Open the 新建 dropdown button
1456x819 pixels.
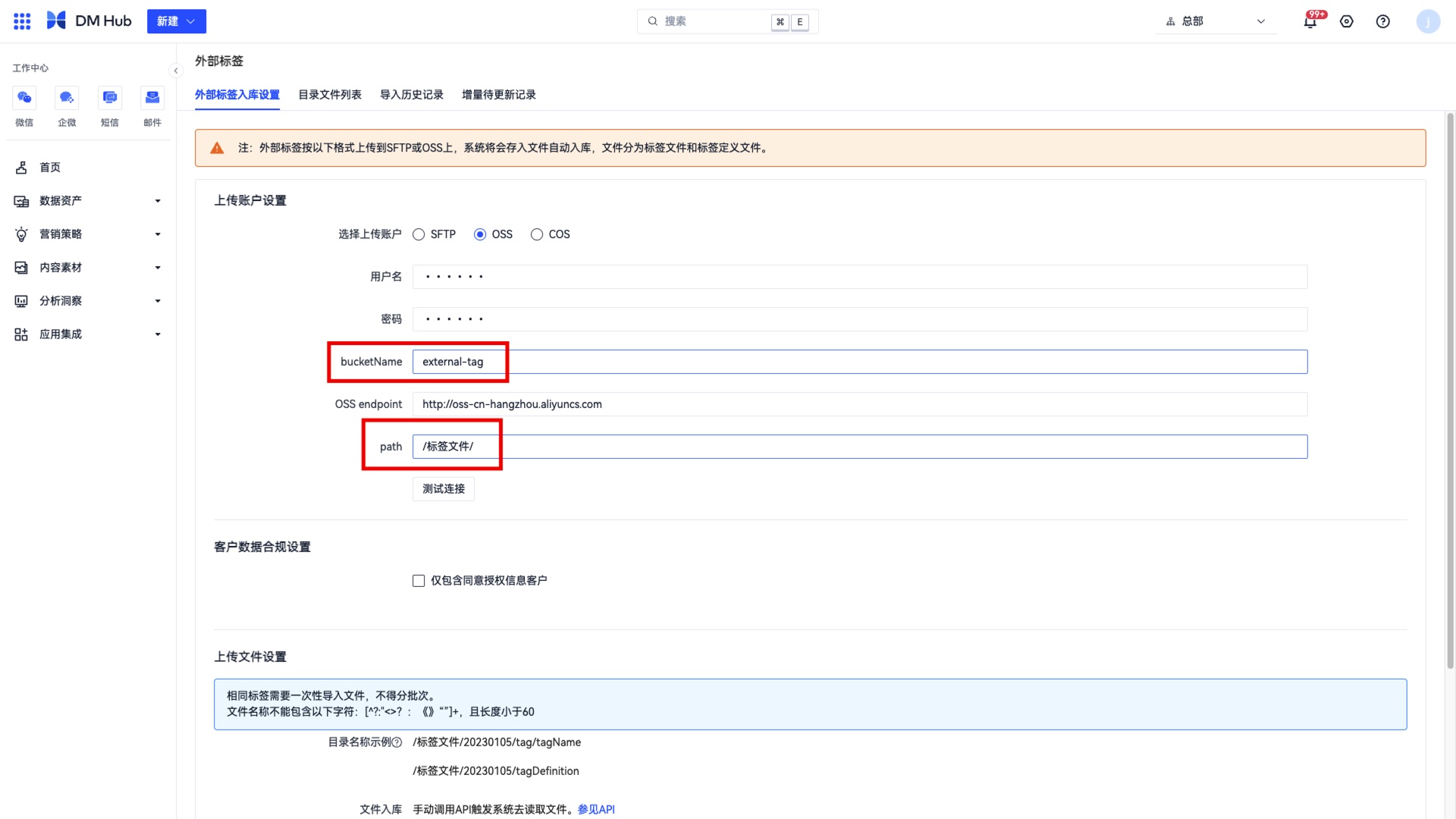pos(177,21)
